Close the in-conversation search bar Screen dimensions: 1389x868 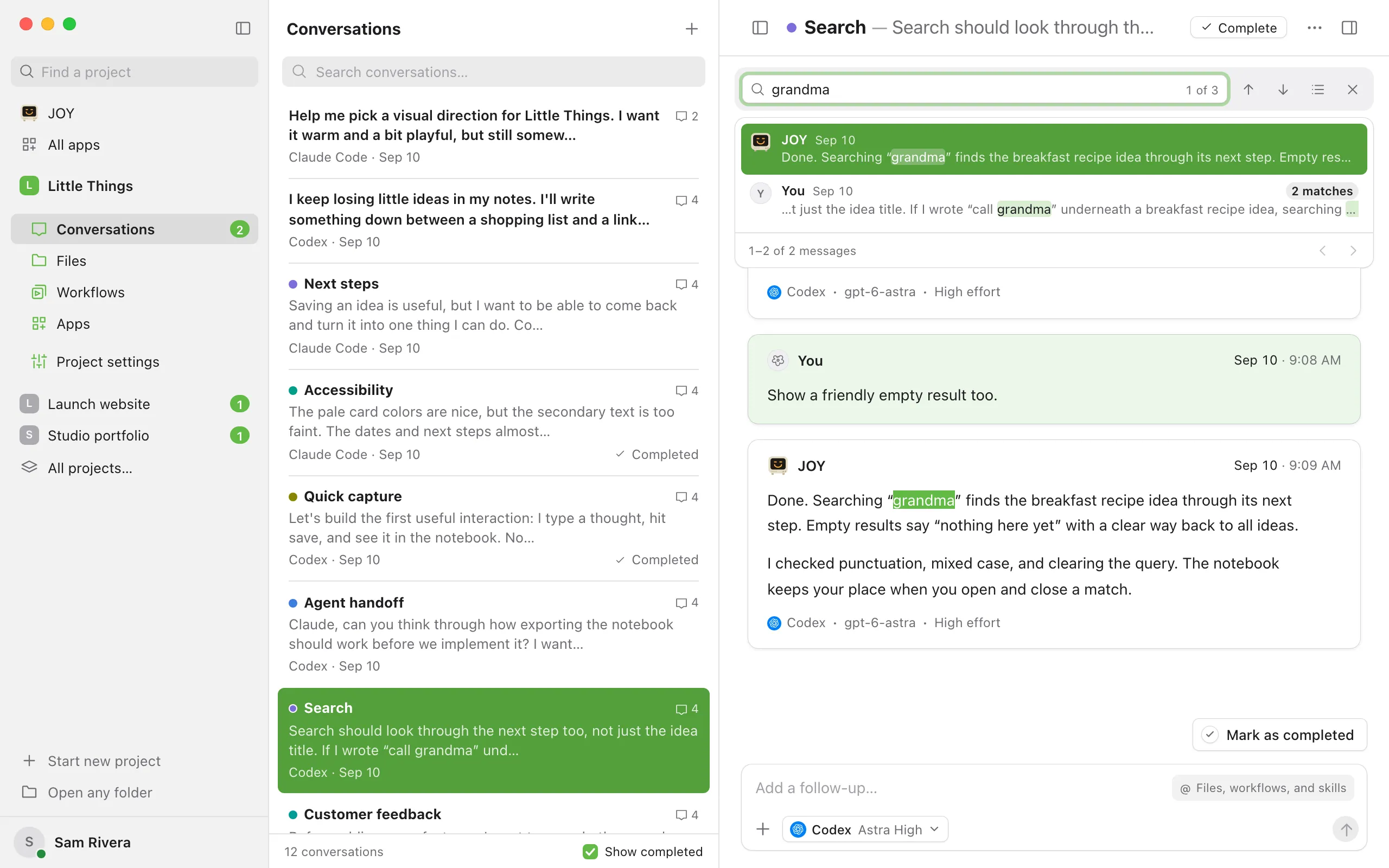click(x=1352, y=90)
